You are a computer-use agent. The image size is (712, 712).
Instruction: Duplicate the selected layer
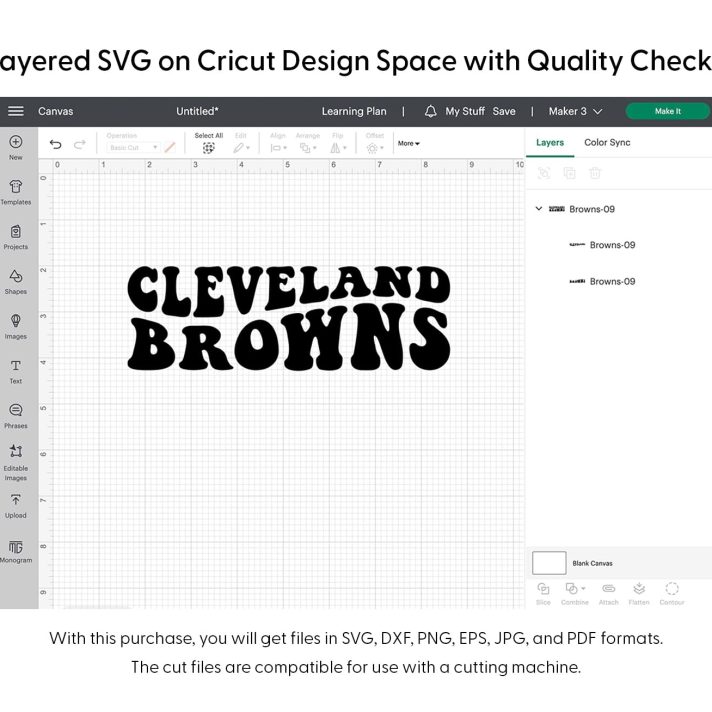tap(569, 173)
